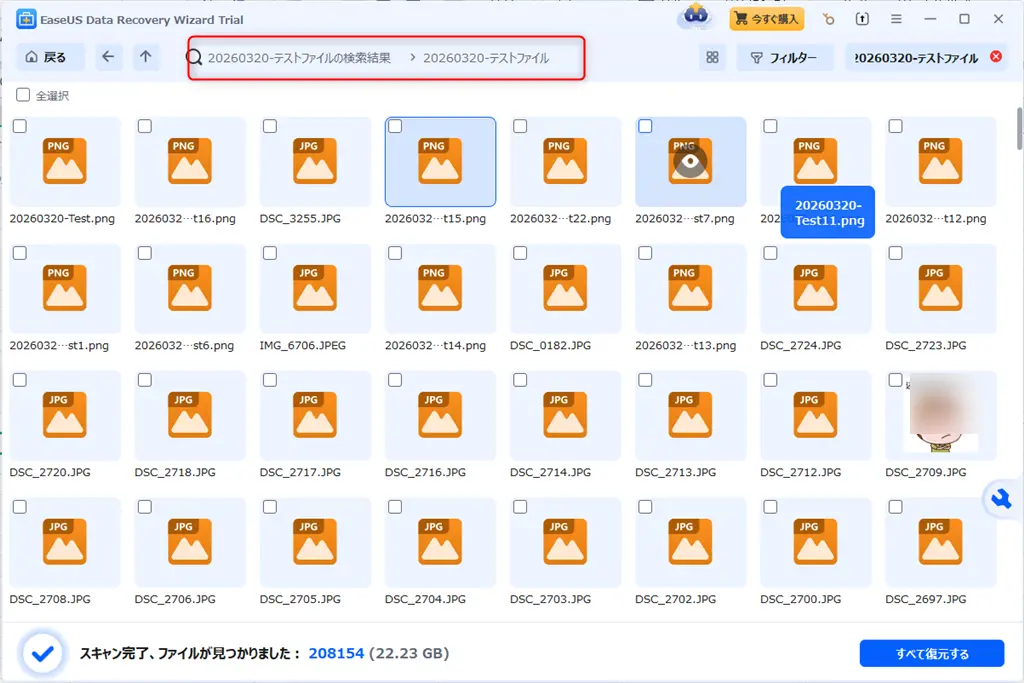1024x683 pixels.
Task: Open the hamburger menu in title bar
Action: pos(896,19)
